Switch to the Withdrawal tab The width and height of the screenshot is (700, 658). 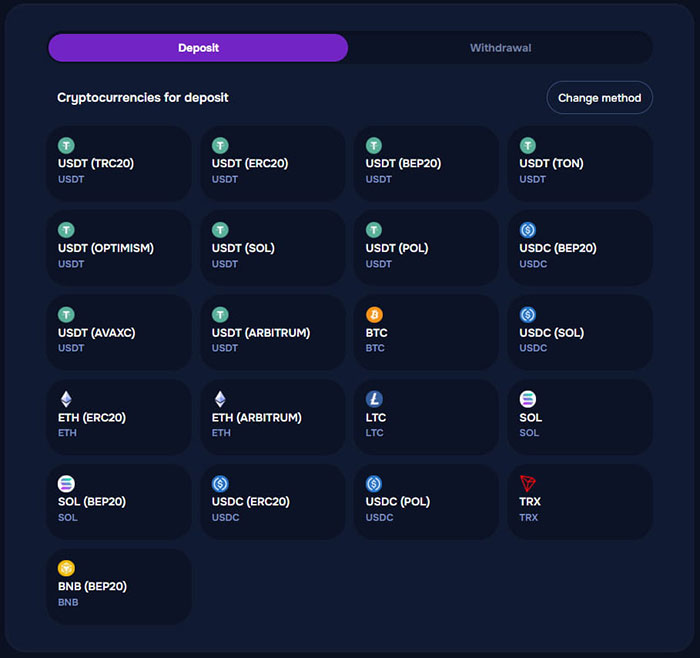pyautogui.click(x=500, y=48)
